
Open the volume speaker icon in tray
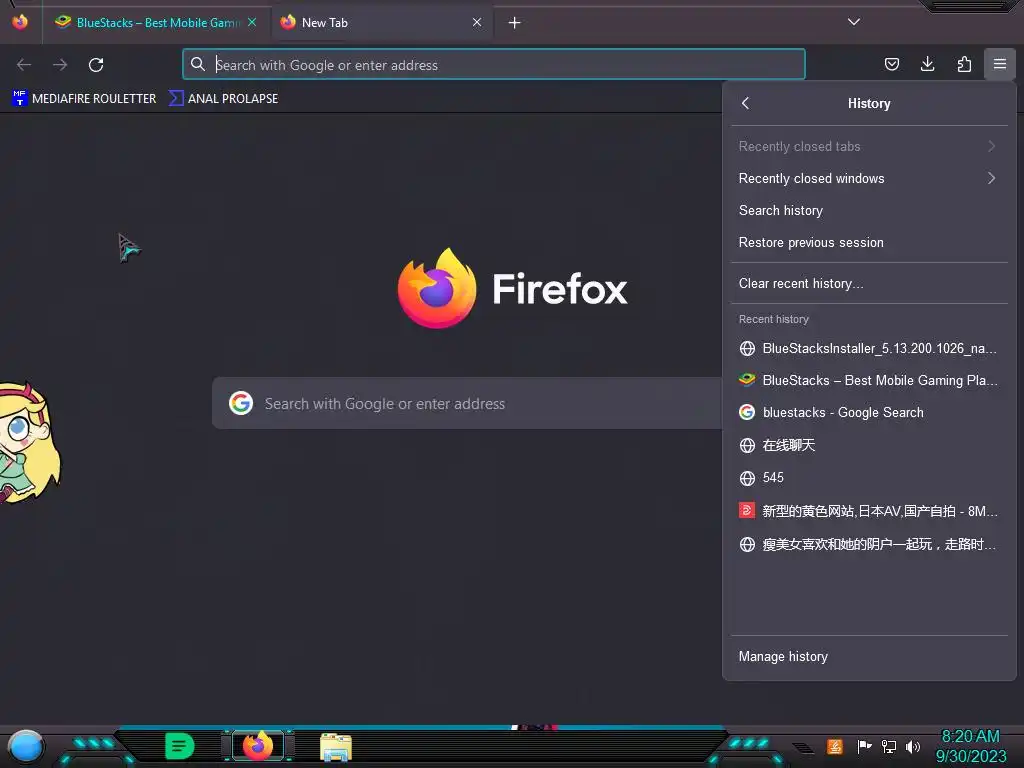(x=913, y=746)
